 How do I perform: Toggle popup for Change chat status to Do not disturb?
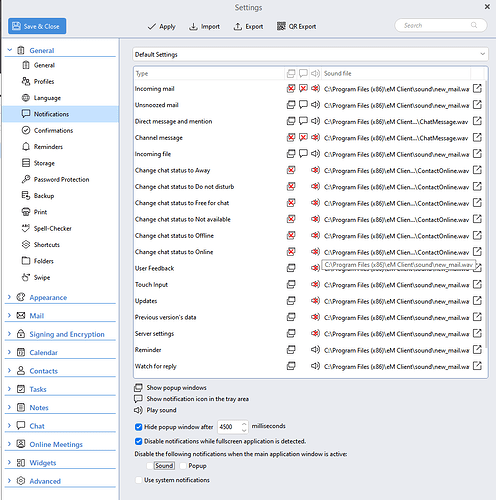291,187
